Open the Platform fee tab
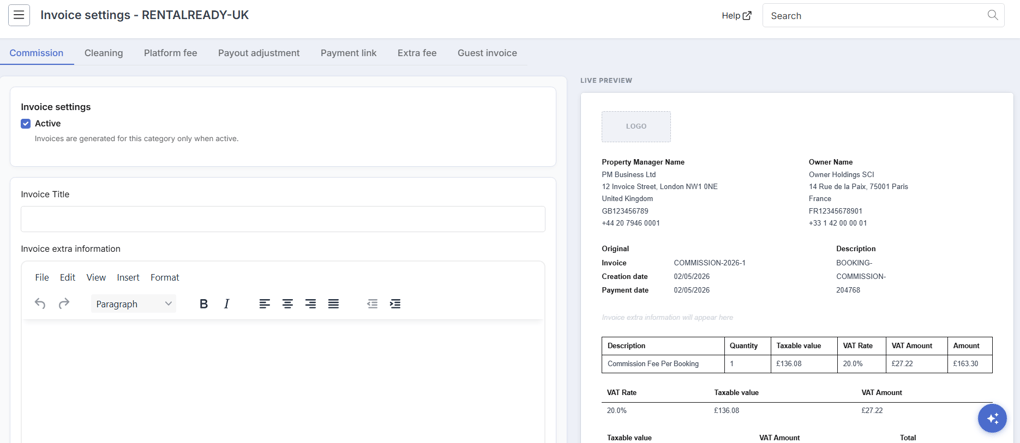Image resolution: width=1020 pixels, height=443 pixels. tap(170, 53)
